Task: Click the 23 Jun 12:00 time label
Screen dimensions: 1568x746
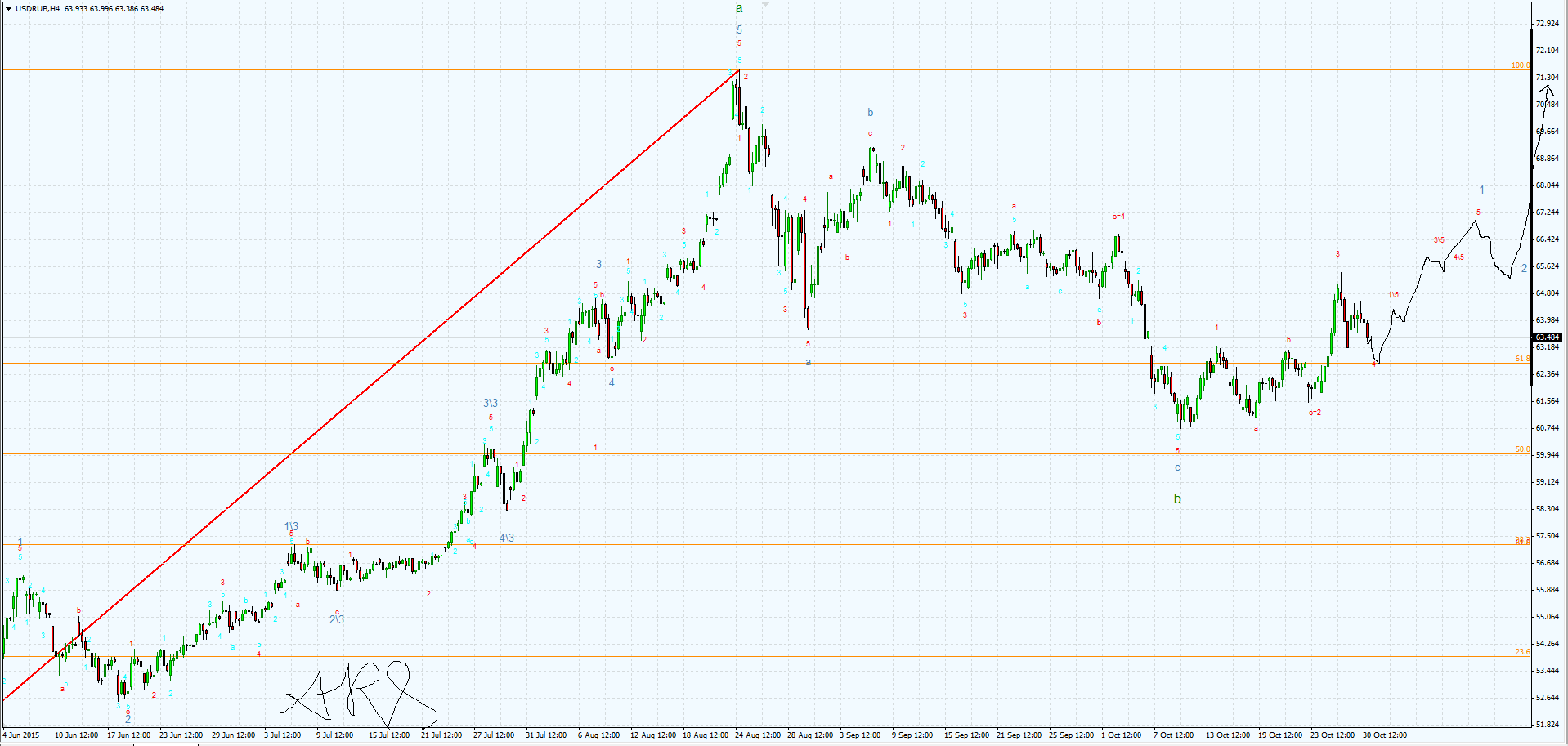Action: point(181,735)
